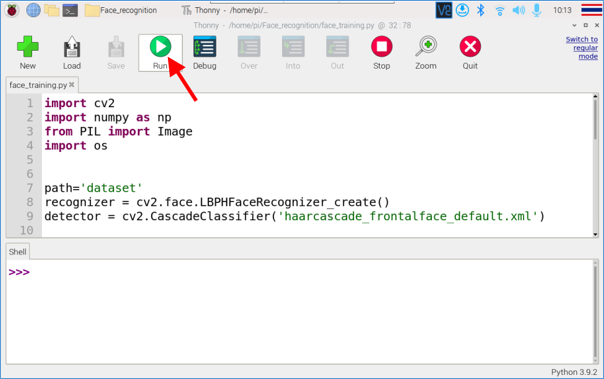Click the Step Out icon
Screen dimensions: 604x379
click(x=337, y=53)
